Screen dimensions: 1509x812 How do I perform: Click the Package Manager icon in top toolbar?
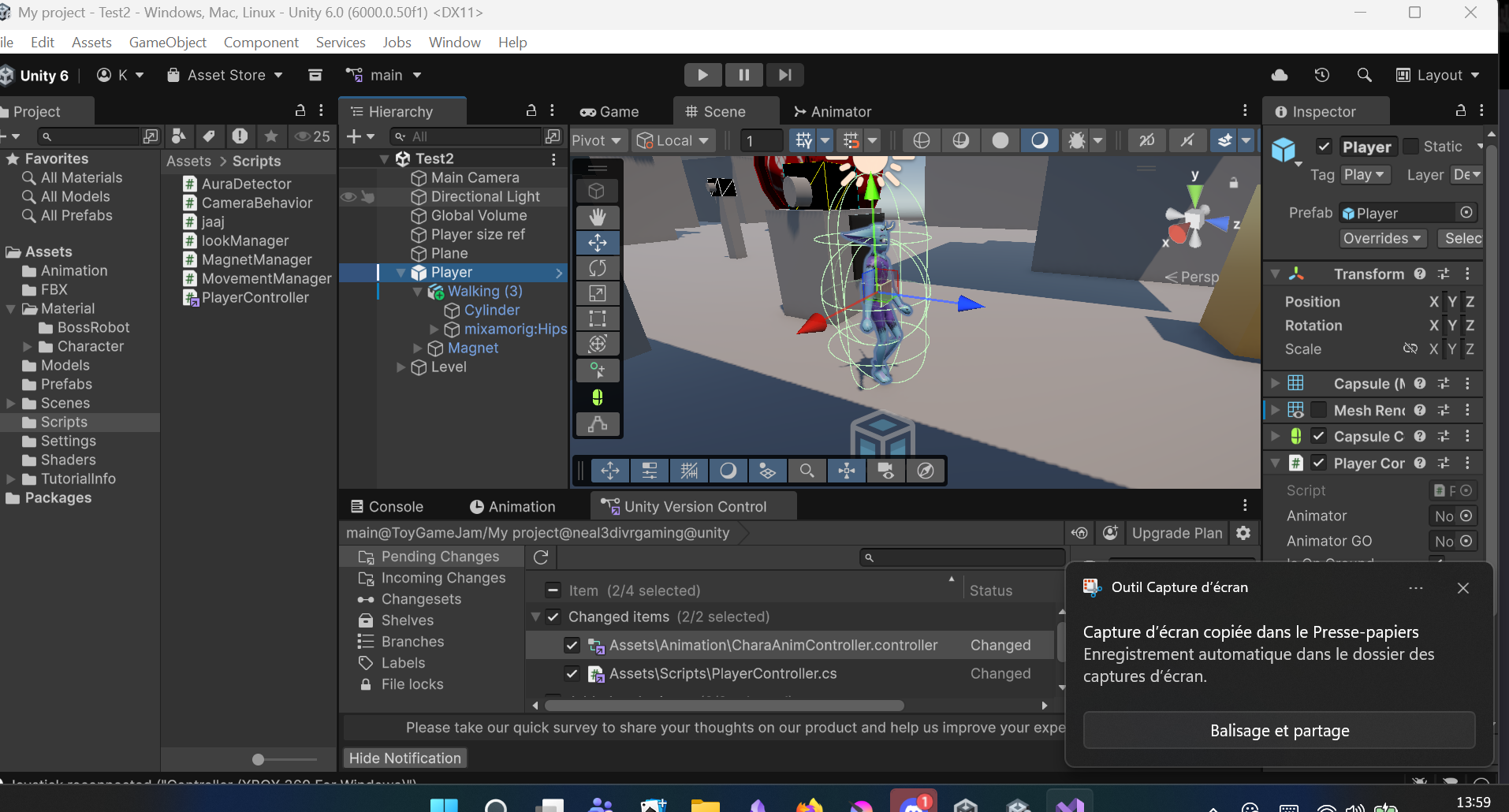[x=315, y=75]
